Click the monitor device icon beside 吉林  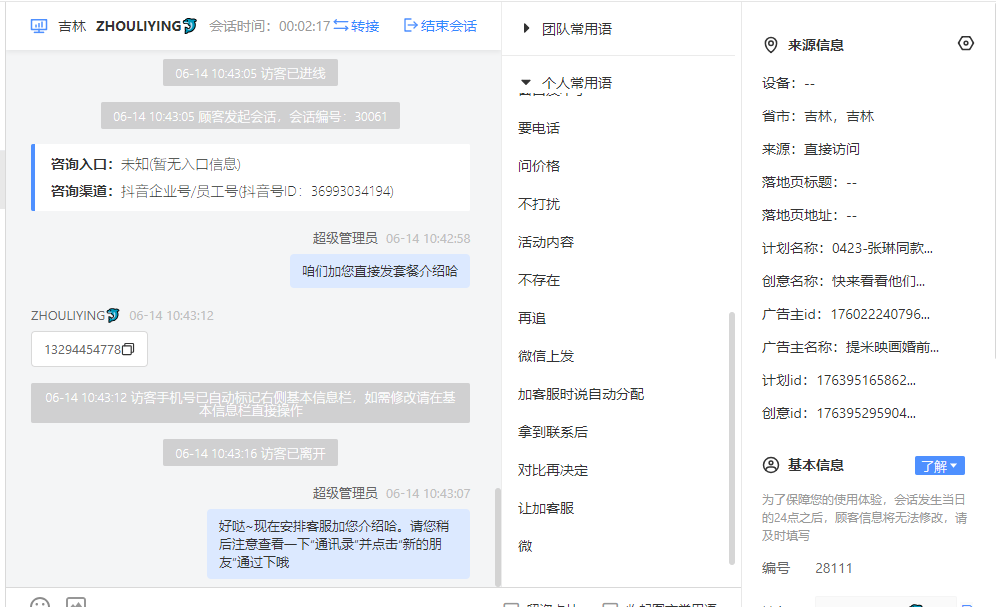(x=39, y=26)
